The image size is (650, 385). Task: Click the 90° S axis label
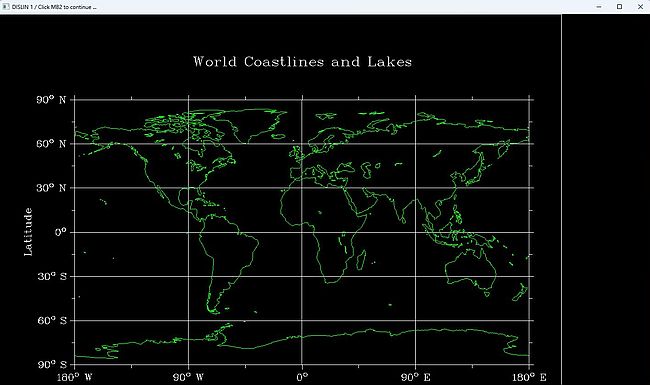52,365
